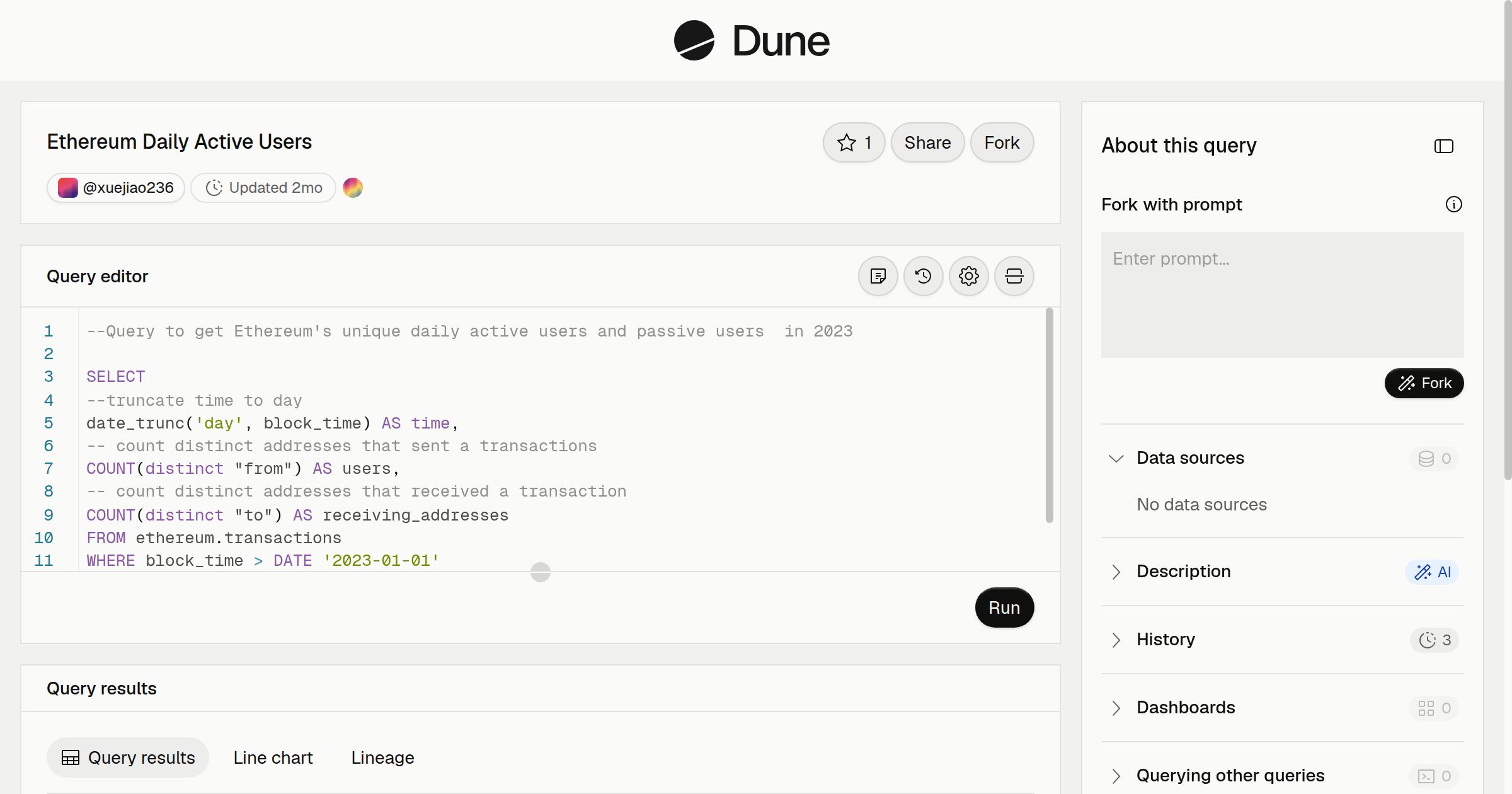
Task: Expand the History section
Action: pos(1116,640)
